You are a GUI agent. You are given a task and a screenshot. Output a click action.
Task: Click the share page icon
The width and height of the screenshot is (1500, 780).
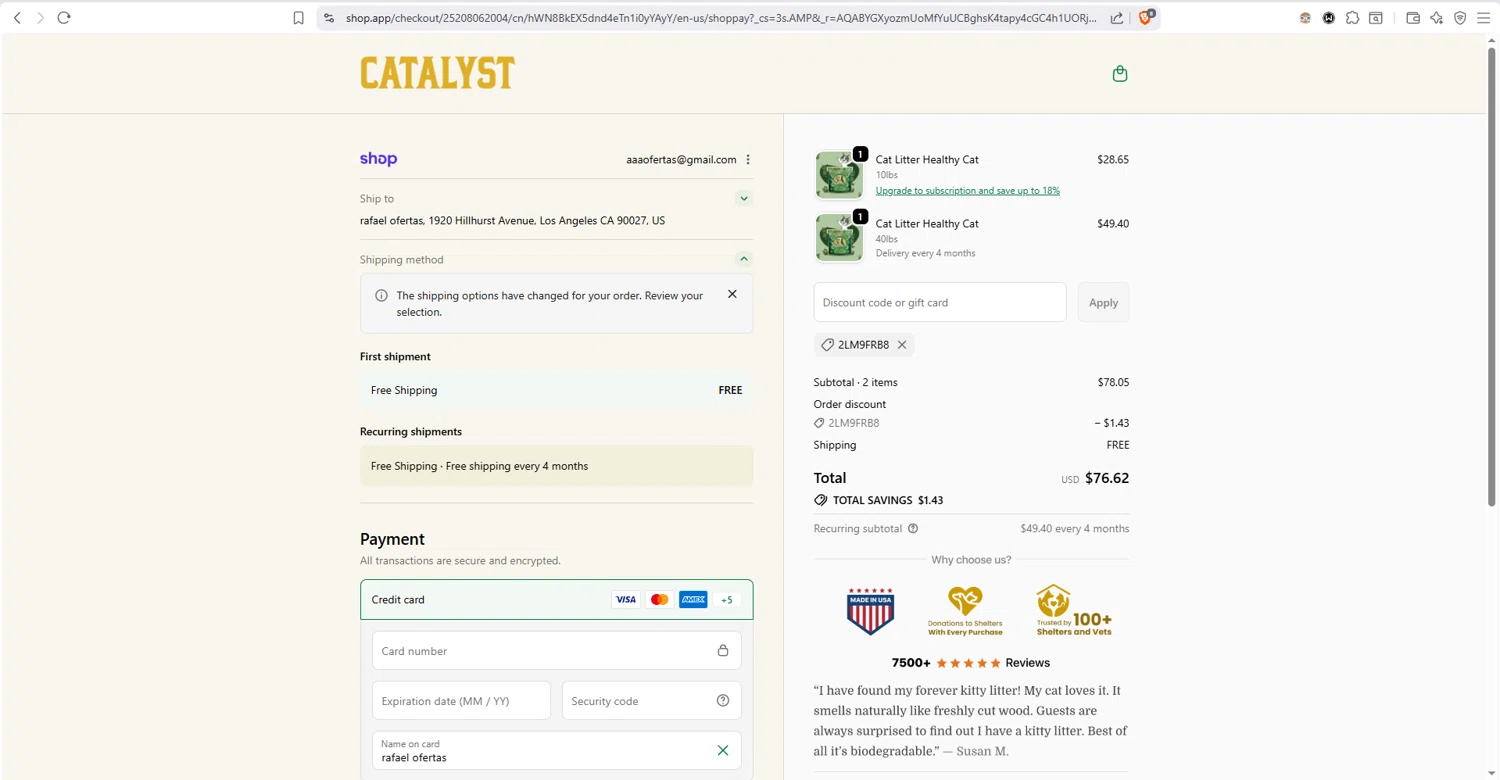[x=1117, y=18]
